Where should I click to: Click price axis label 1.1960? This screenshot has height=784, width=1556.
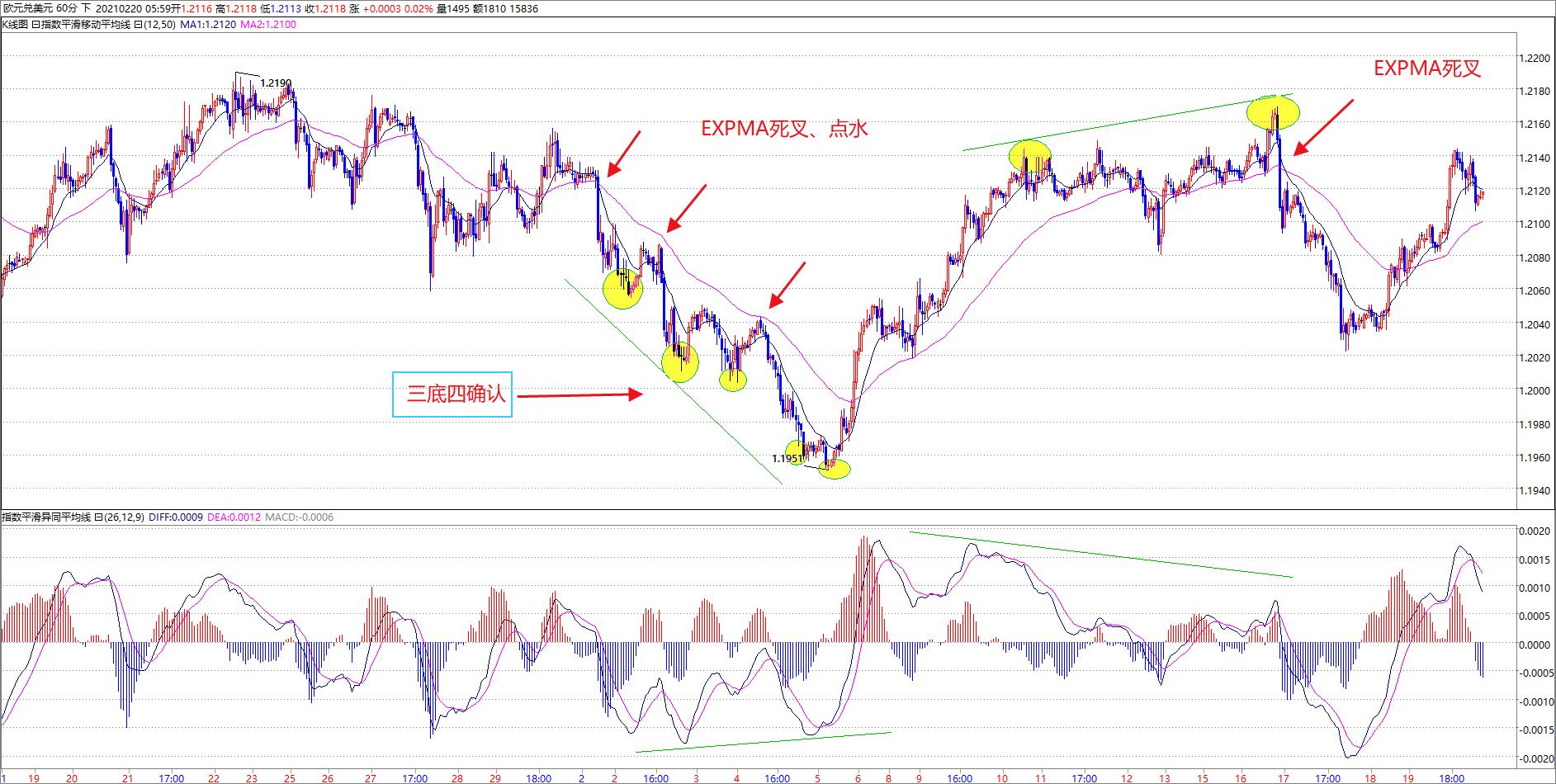coord(1535,457)
